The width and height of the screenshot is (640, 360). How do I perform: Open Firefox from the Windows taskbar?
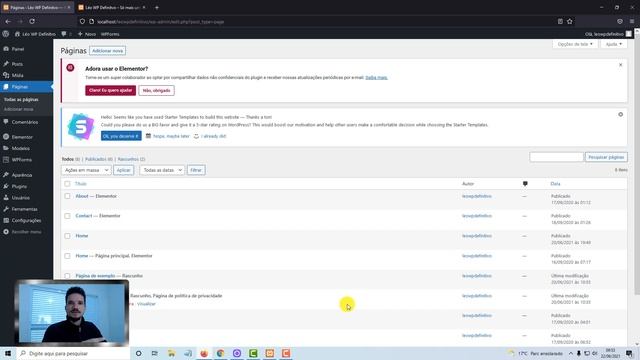204,353
